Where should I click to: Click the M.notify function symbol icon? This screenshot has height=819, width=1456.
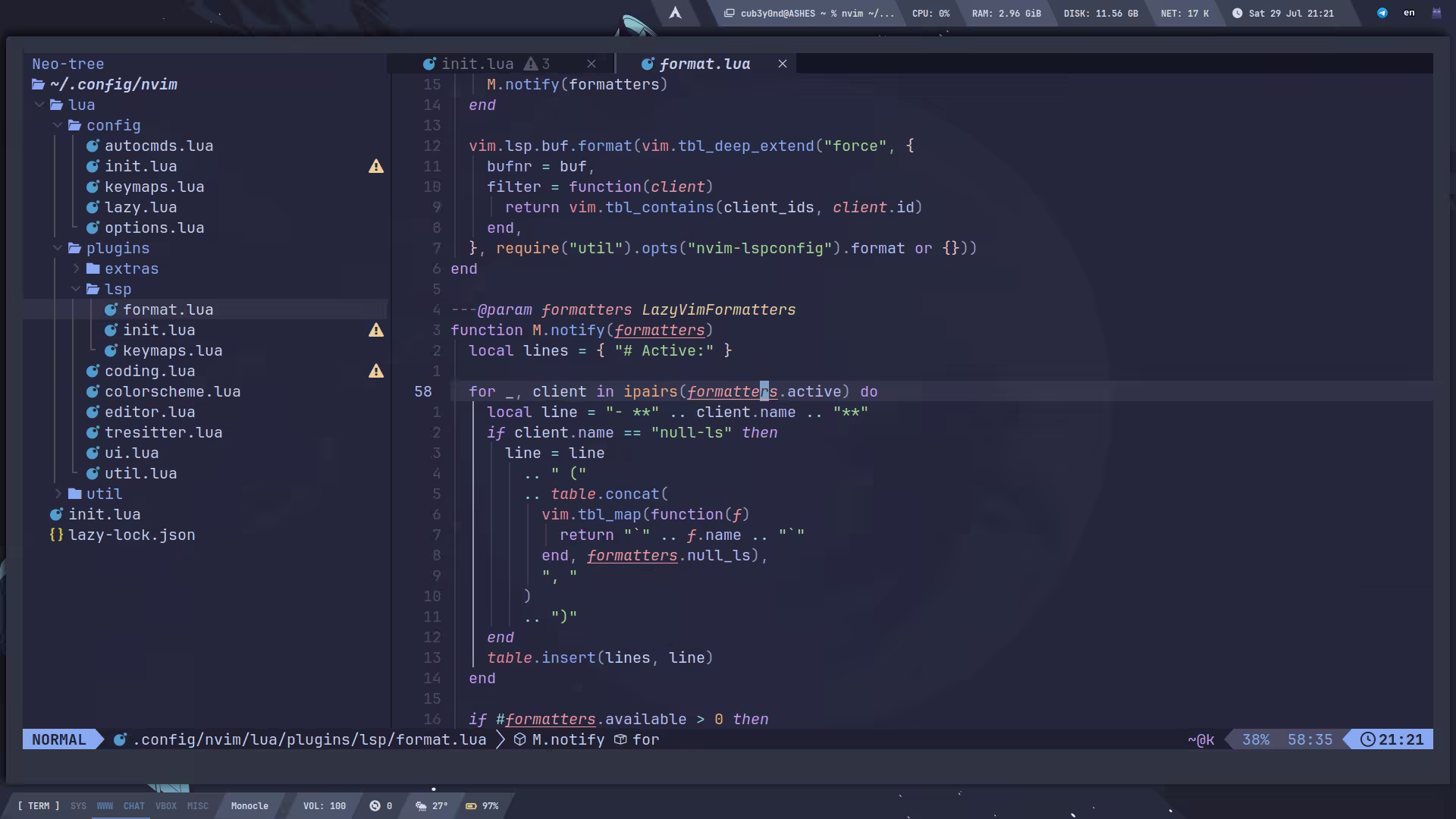[x=520, y=739]
